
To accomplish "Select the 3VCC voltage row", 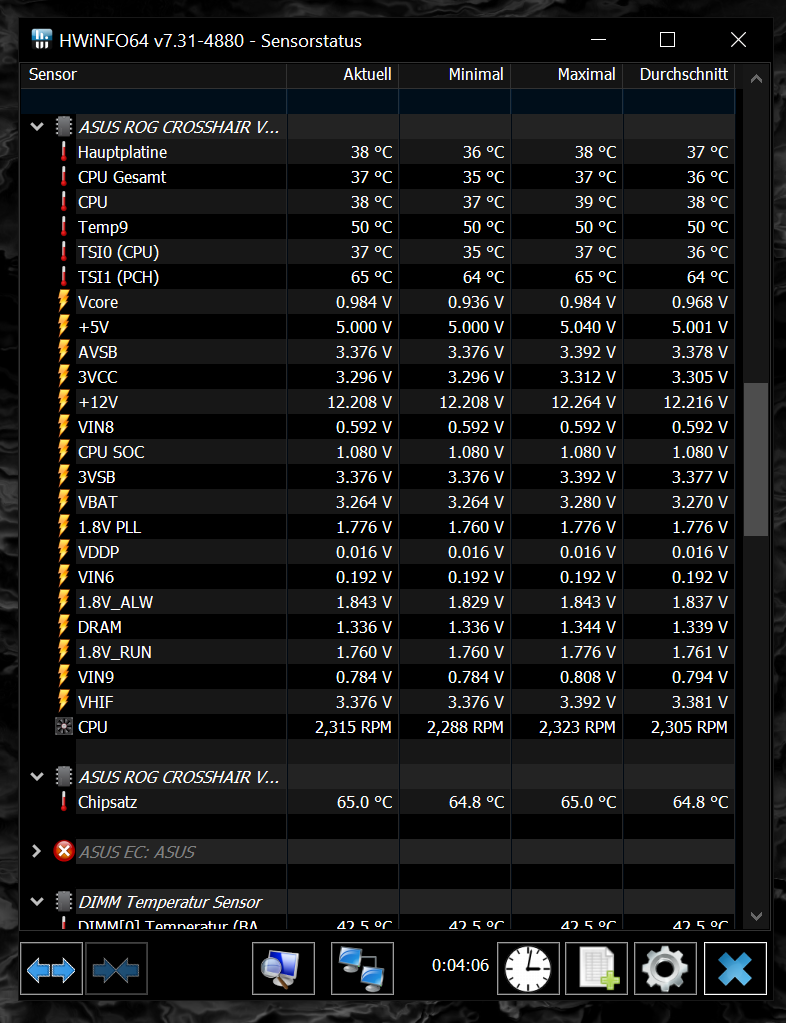I will (378, 376).
